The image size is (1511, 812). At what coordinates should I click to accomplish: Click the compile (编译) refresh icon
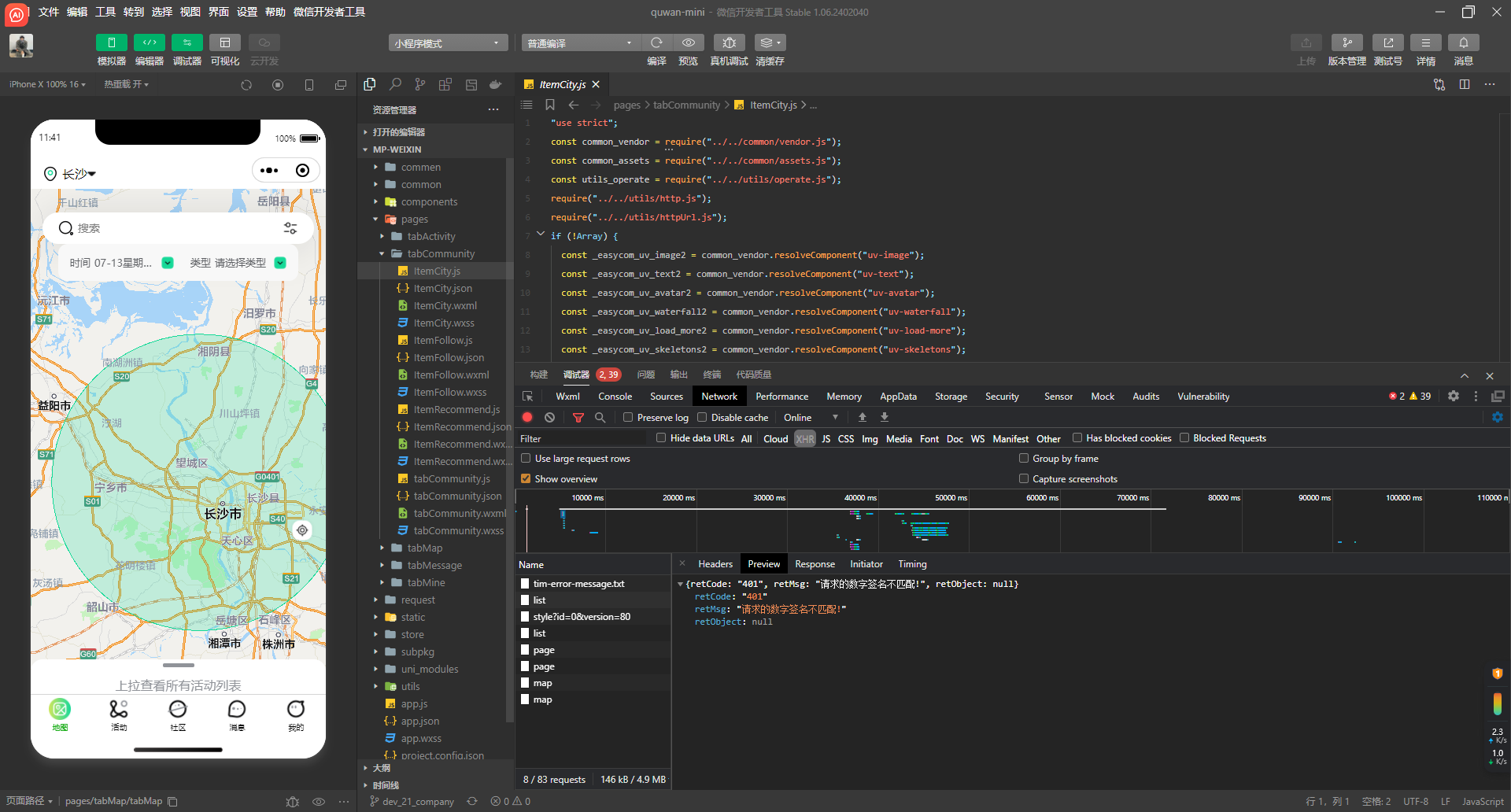pos(656,42)
